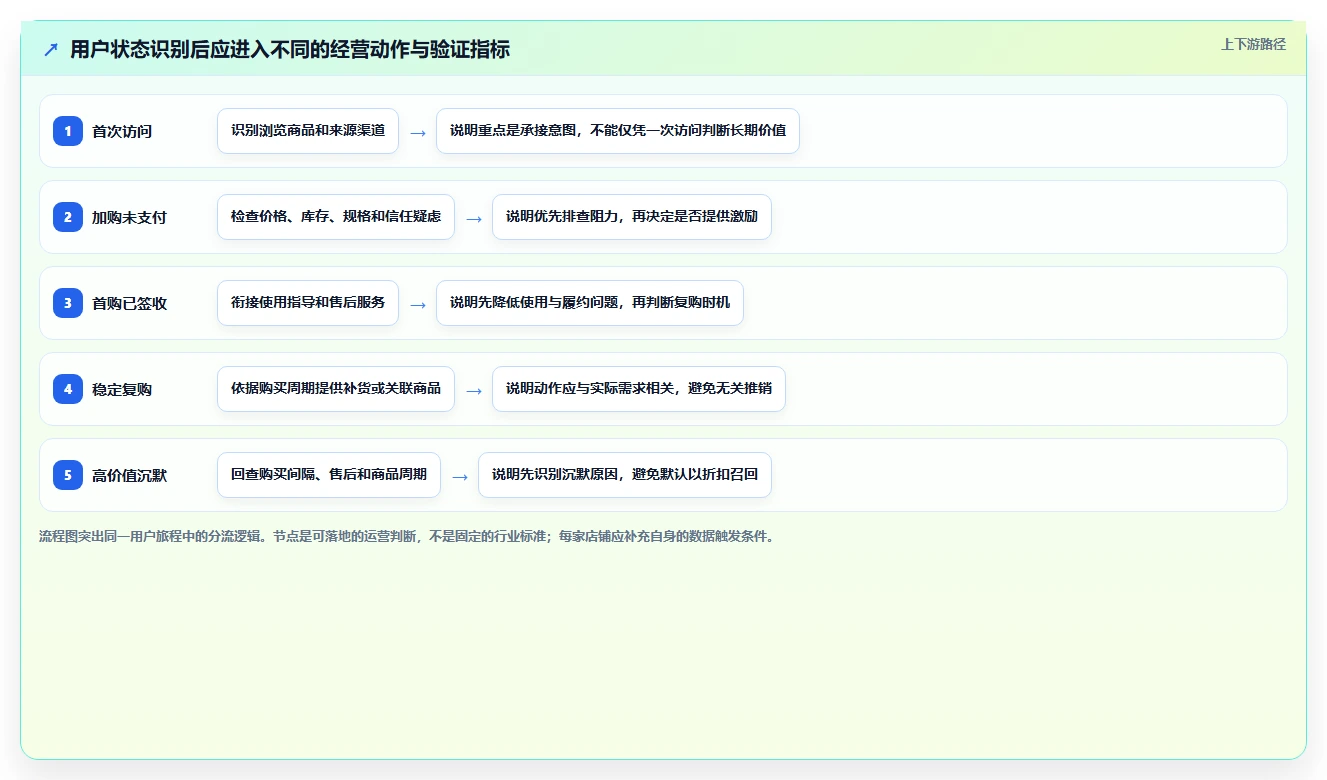Viewport: 1327px width, 780px height.
Task: Click step number badge 3
Action: pyautogui.click(x=68, y=303)
